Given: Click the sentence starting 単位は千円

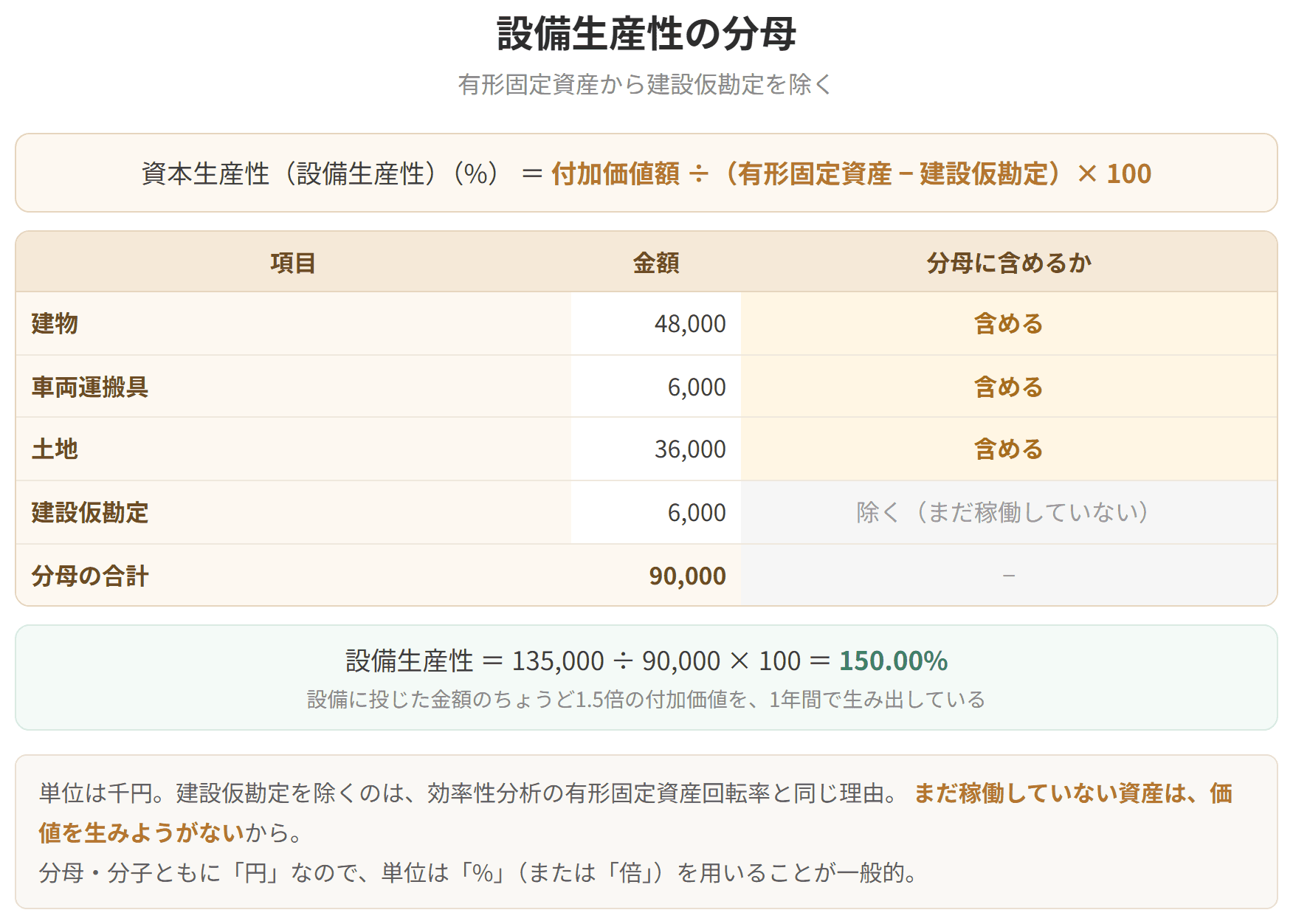Looking at the screenshot, I should 469,793.
